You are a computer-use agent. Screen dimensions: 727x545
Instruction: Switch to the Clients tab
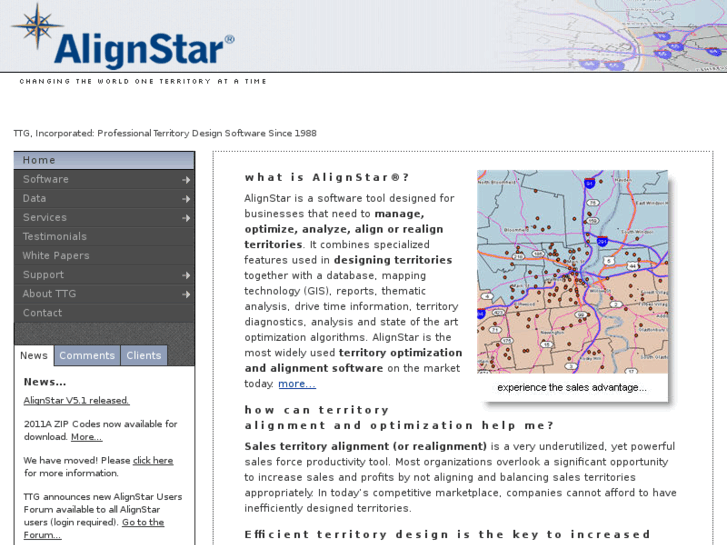[x=144, y=356]
